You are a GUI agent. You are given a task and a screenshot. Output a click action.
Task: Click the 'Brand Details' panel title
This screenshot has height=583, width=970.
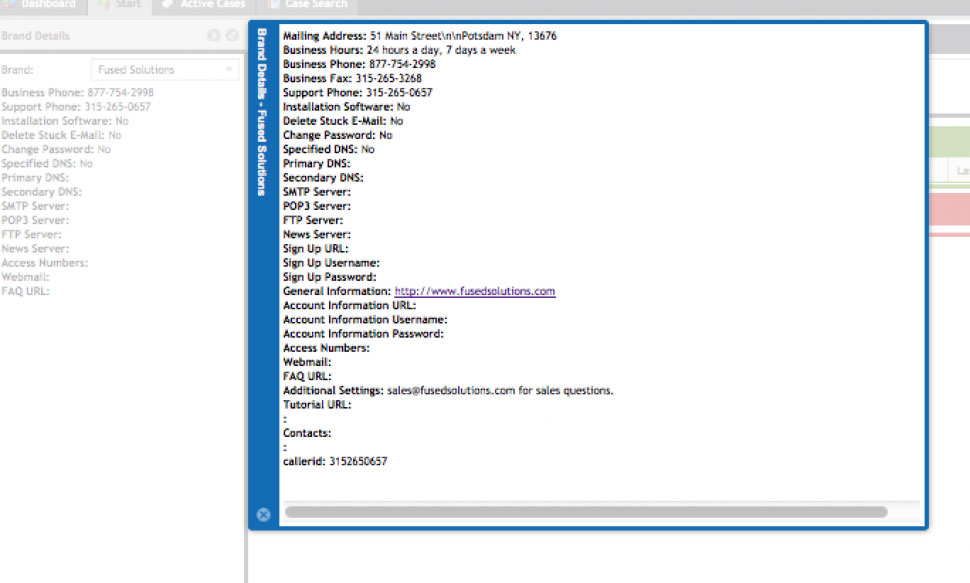(35, 36)
